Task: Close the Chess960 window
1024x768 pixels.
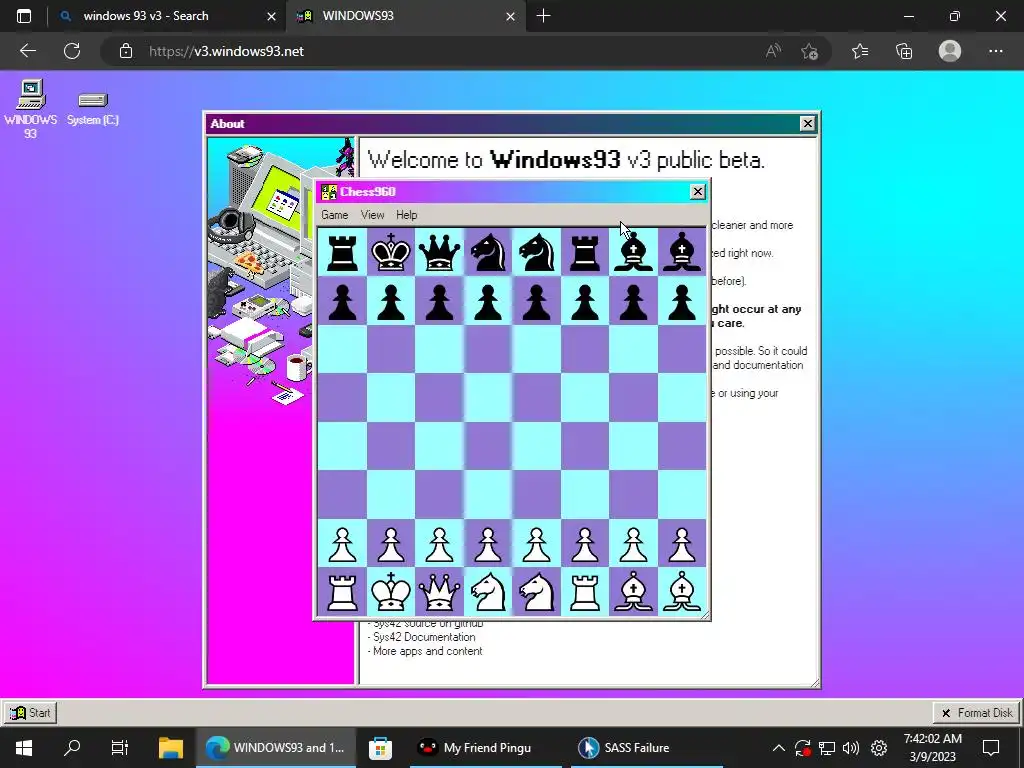Action: (x=697, y=191)
